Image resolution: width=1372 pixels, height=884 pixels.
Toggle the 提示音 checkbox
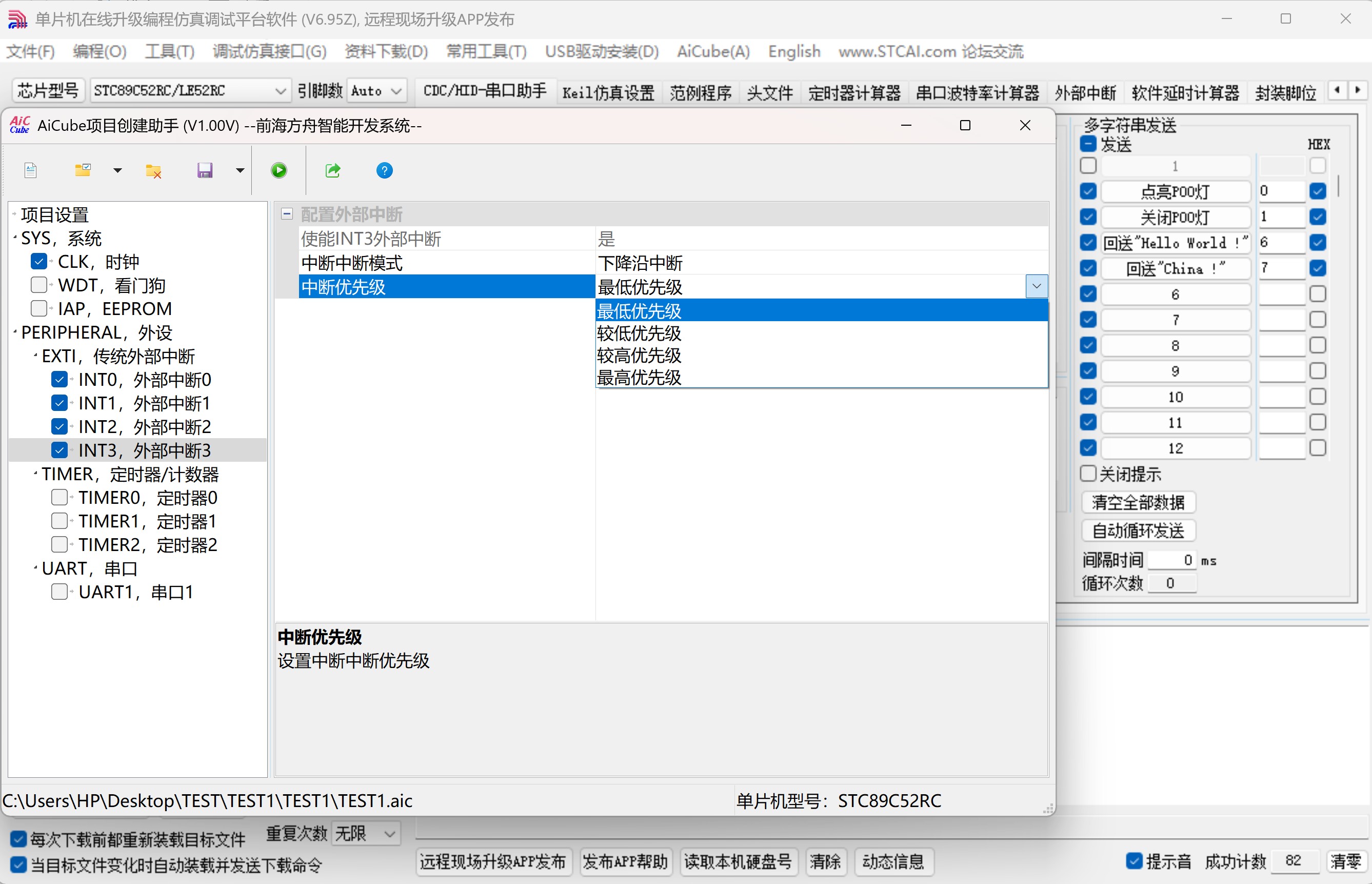1134,860
